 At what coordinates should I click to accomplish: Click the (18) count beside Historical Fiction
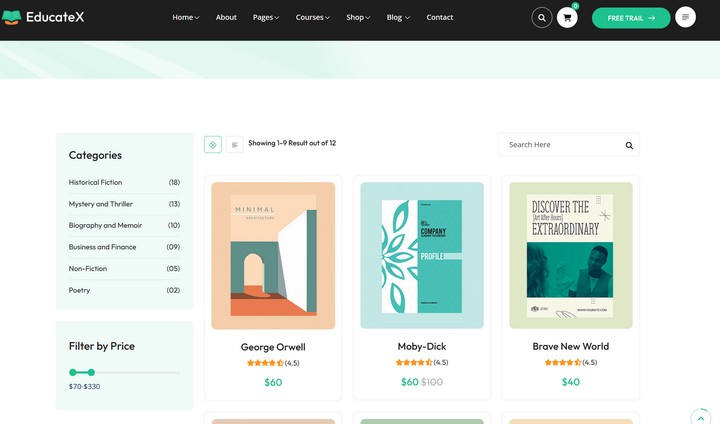pos(174,182)
